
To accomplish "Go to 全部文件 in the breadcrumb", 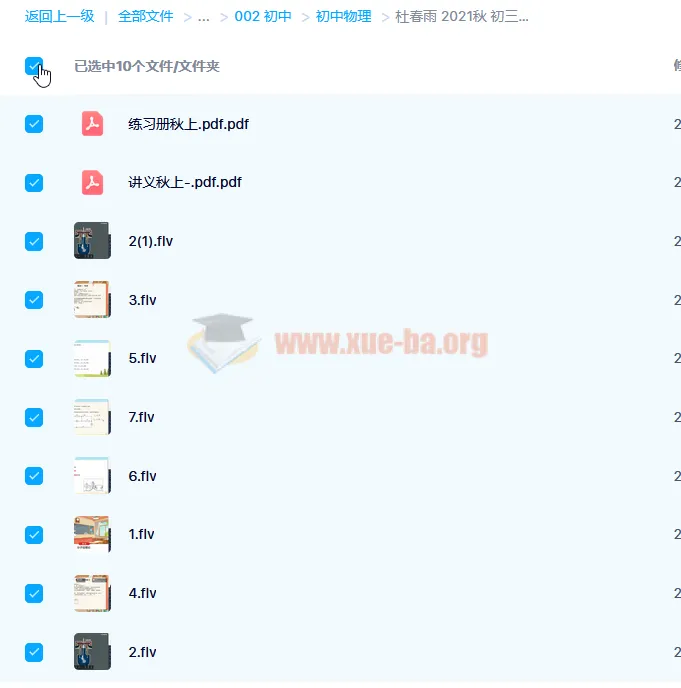I will click(x=145, y=17).
